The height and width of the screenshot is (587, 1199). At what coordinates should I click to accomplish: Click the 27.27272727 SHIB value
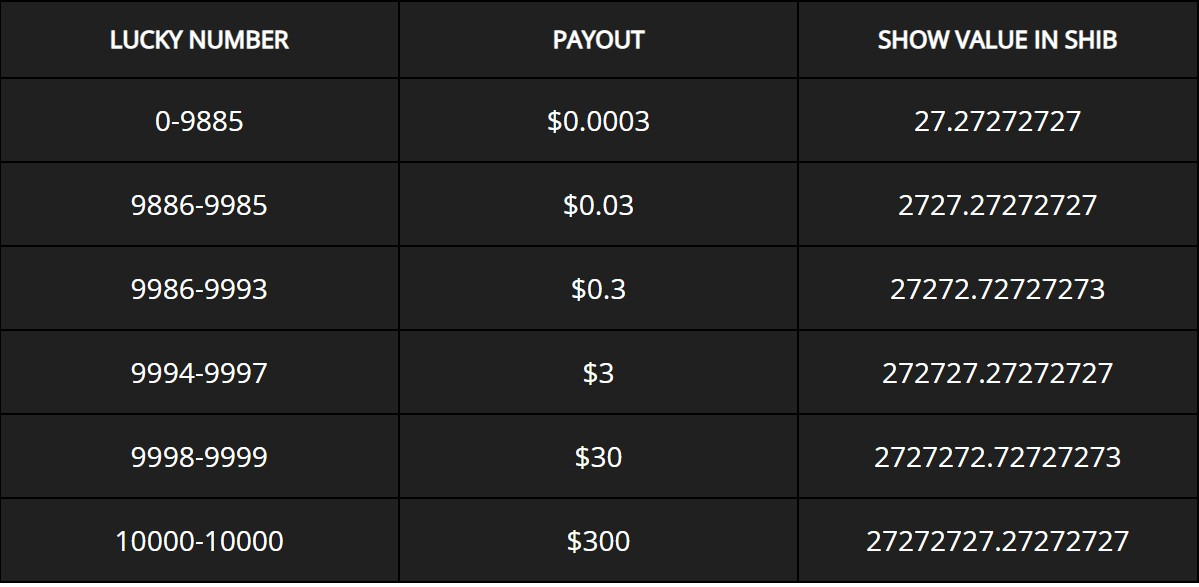pos(997,121)
